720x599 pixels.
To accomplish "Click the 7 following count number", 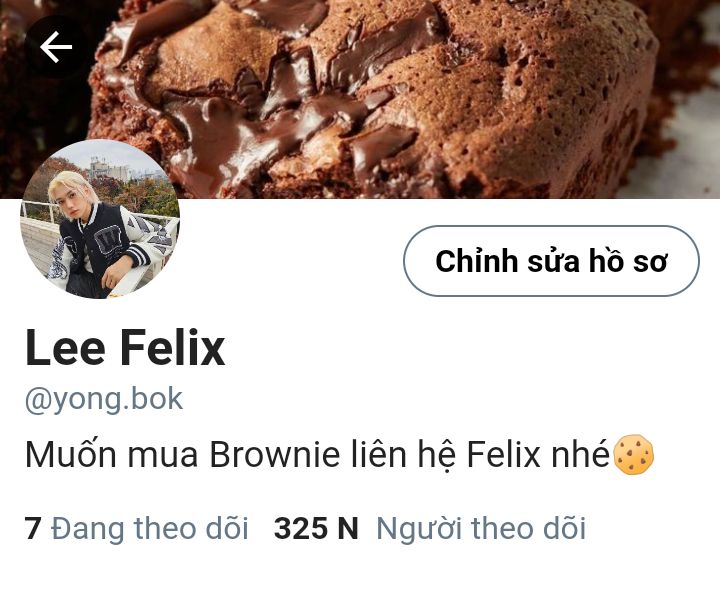I will pyautogui.click(x=33, y=528).
